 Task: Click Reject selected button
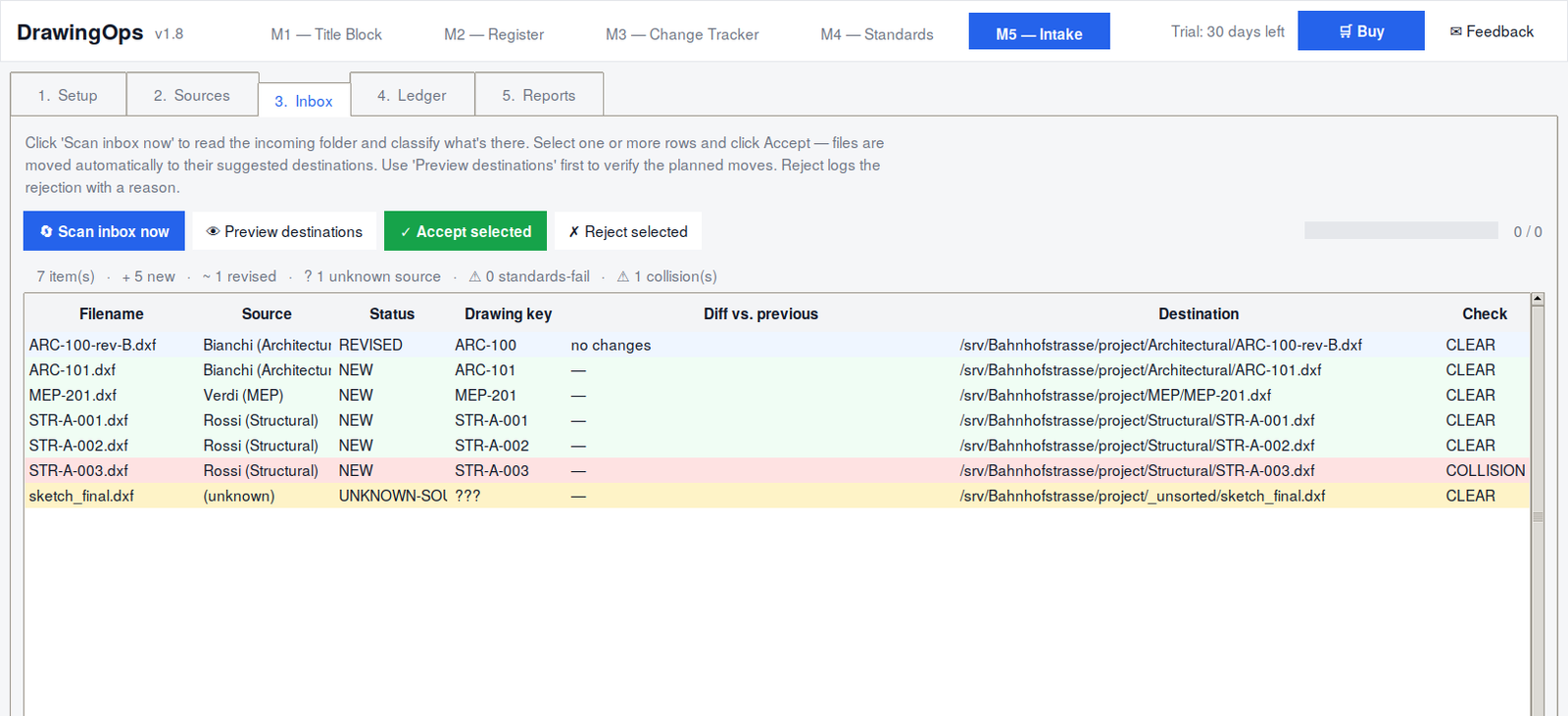(628, 231)
